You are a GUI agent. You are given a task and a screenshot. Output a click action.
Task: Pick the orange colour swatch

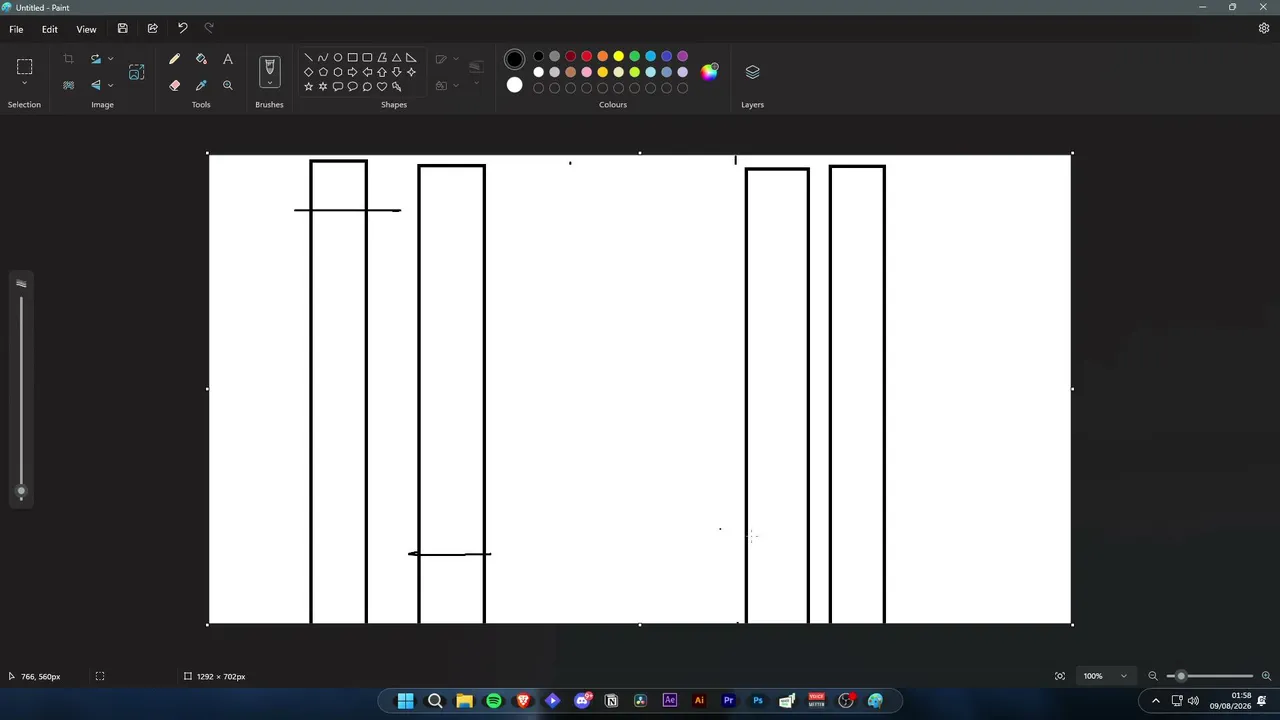point(602,56)
